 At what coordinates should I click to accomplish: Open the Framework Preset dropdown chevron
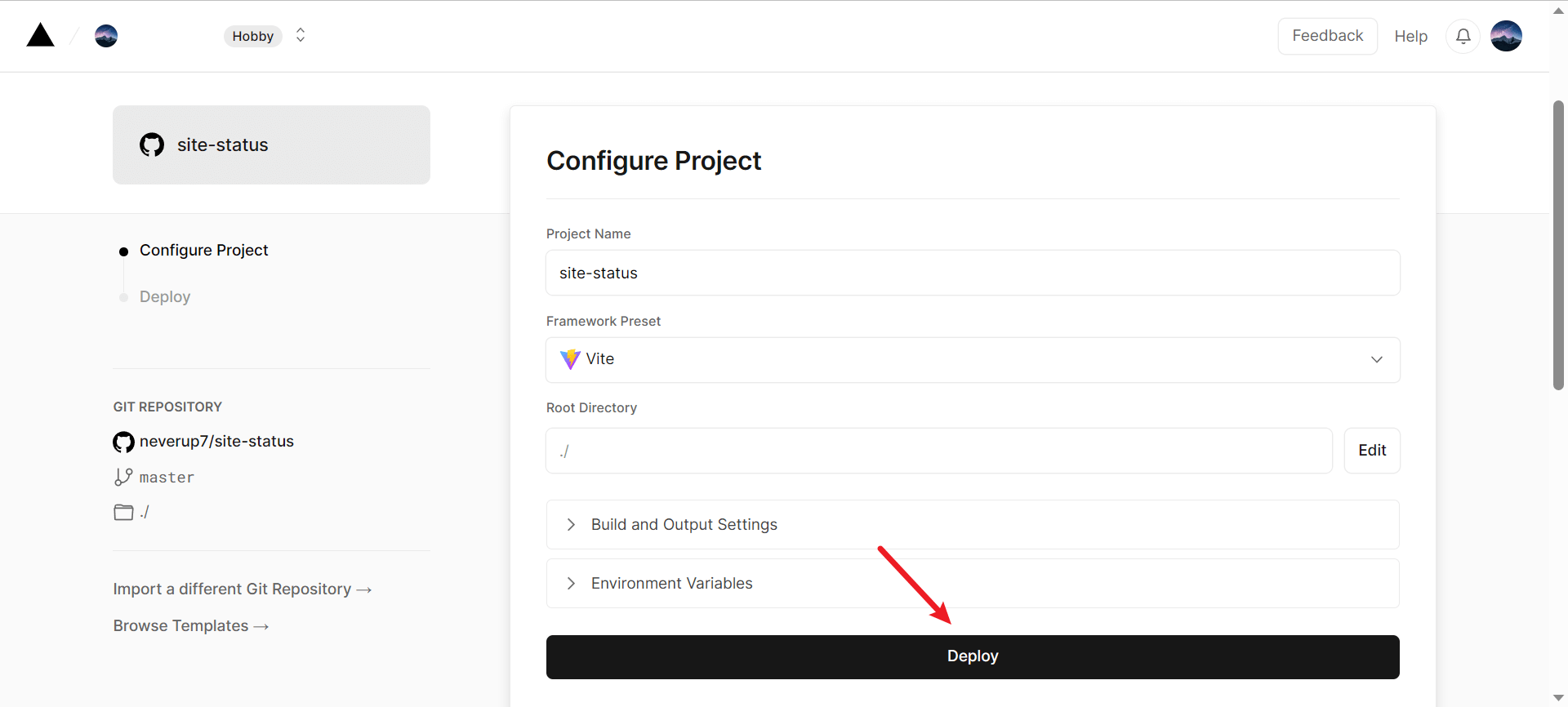coord(1376,359)
